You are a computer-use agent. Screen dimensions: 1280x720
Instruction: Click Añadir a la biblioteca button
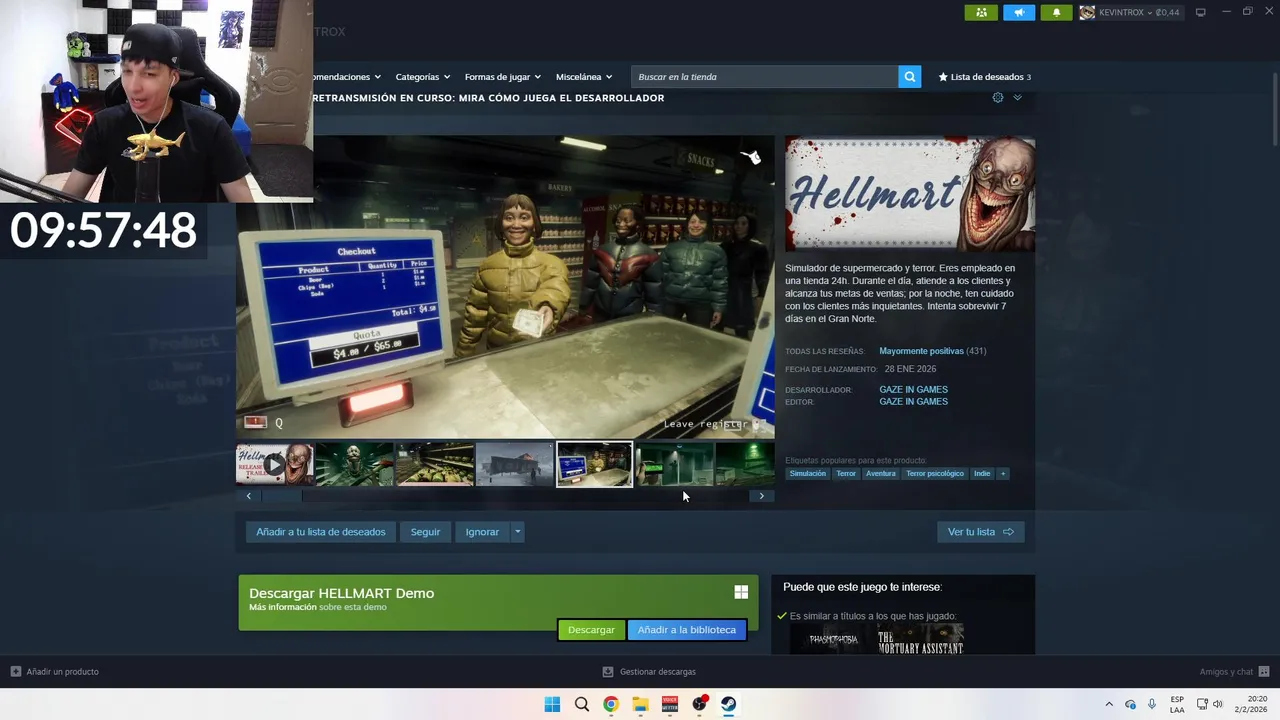[x=687, y=630]
